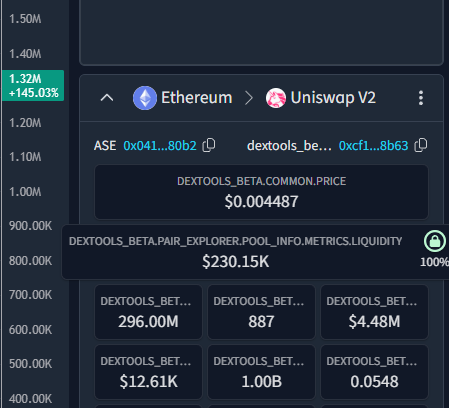Click the 1.50M axis value

click(x=25, y=19)
